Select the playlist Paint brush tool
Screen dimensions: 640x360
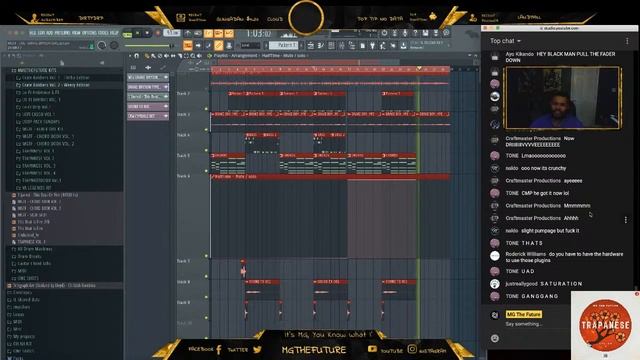(x=153, y=56)
